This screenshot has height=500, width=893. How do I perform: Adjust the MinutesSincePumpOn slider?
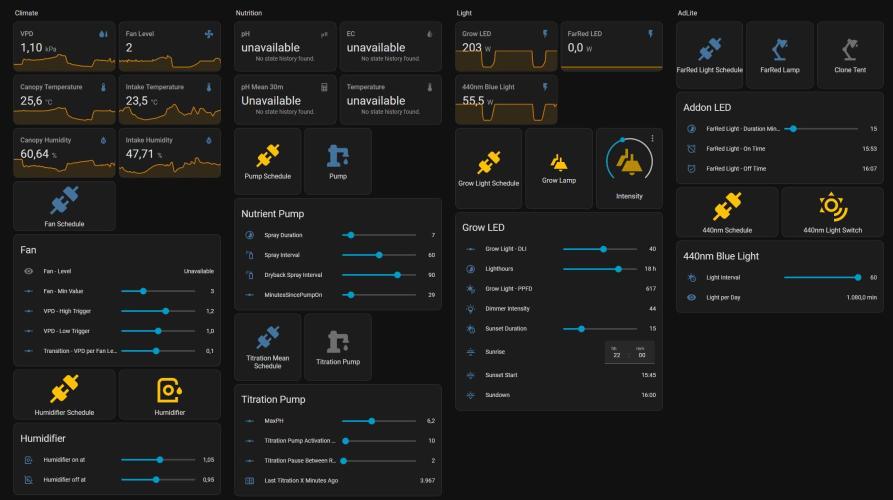[379, 295]
